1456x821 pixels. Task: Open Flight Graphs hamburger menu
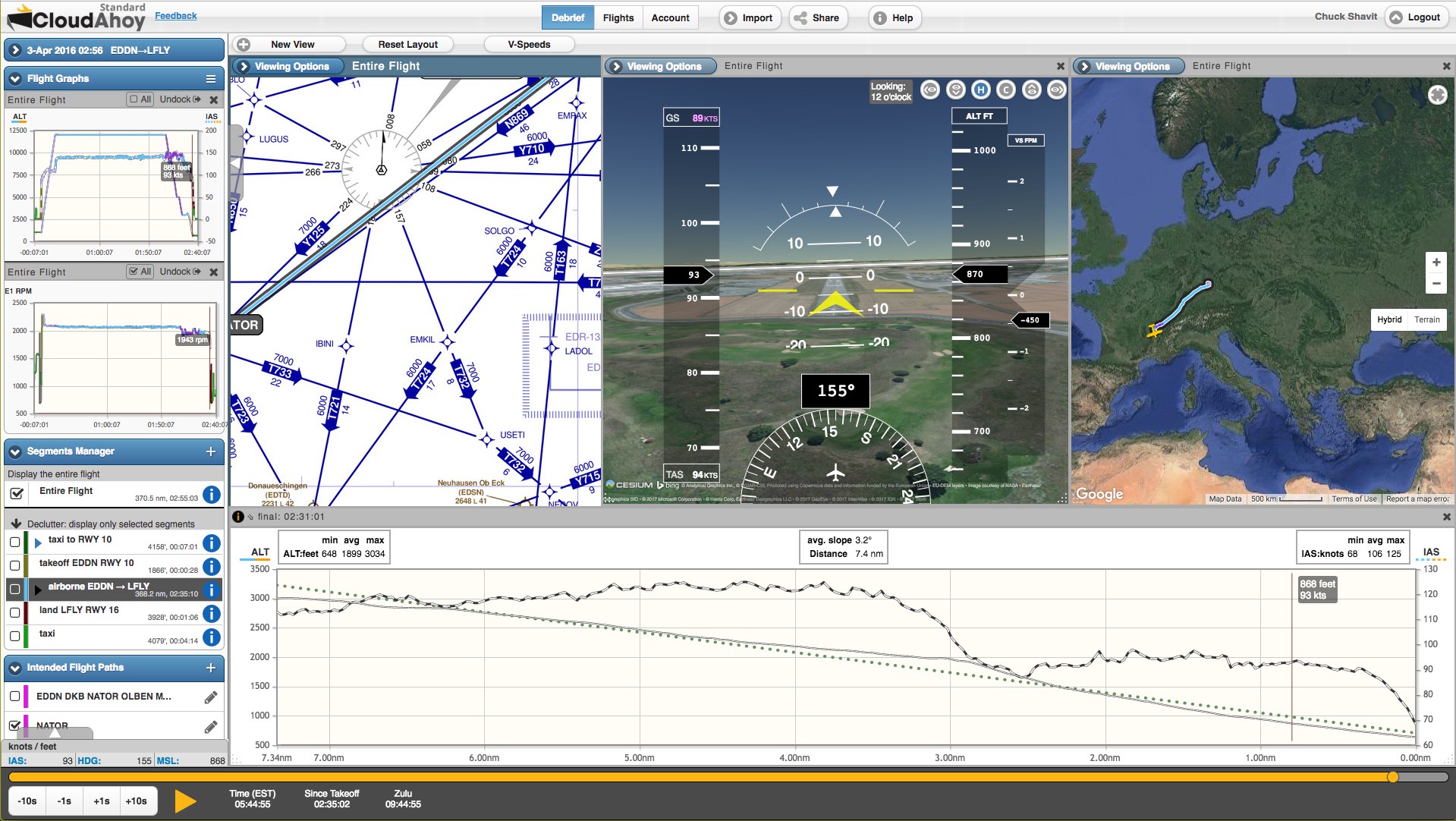[211, 79]
